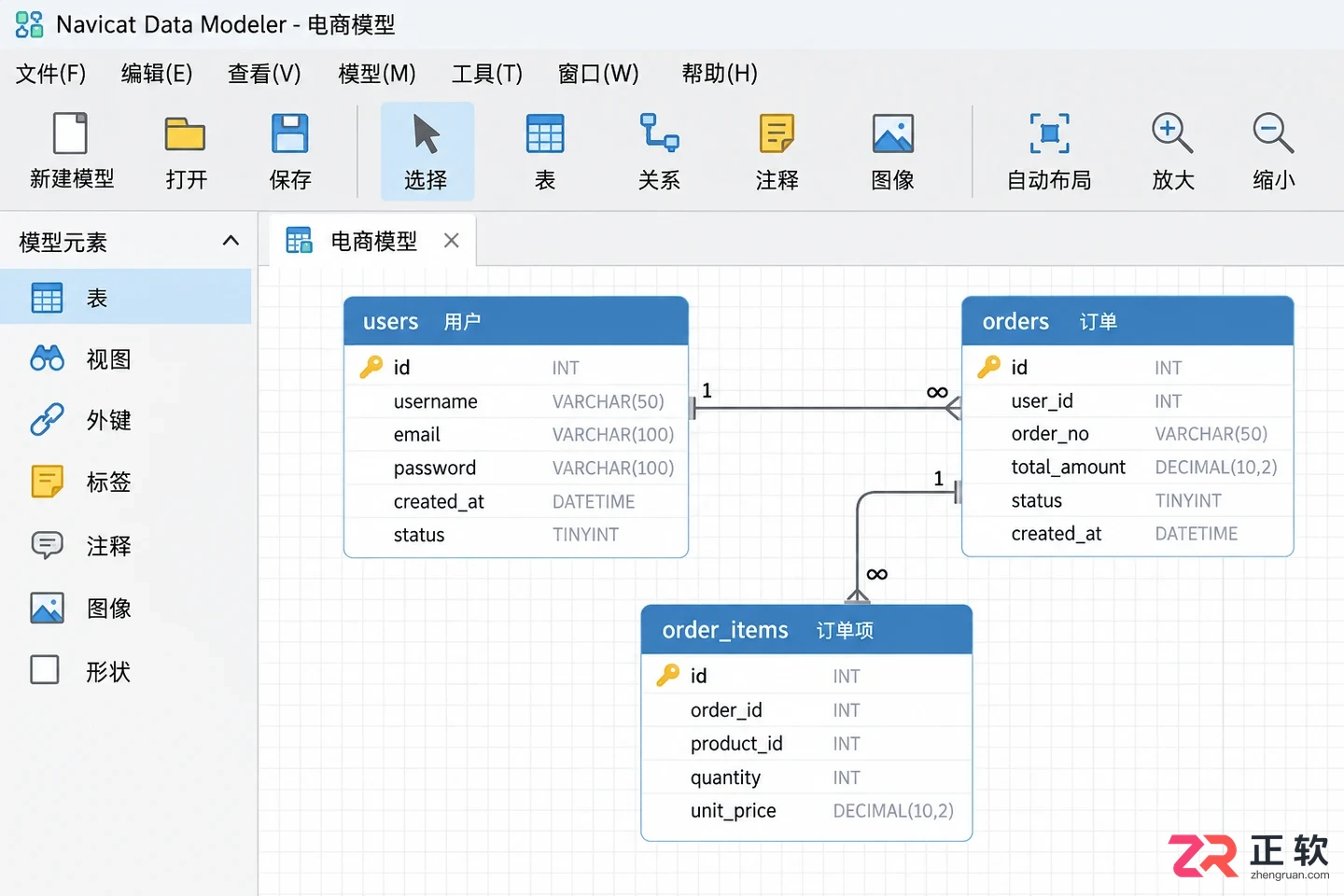Image resolution: width=1344 pixels, height=896 pixels.
Task: Open the 帮助(H) menu
Action: (x=720, y=73)
